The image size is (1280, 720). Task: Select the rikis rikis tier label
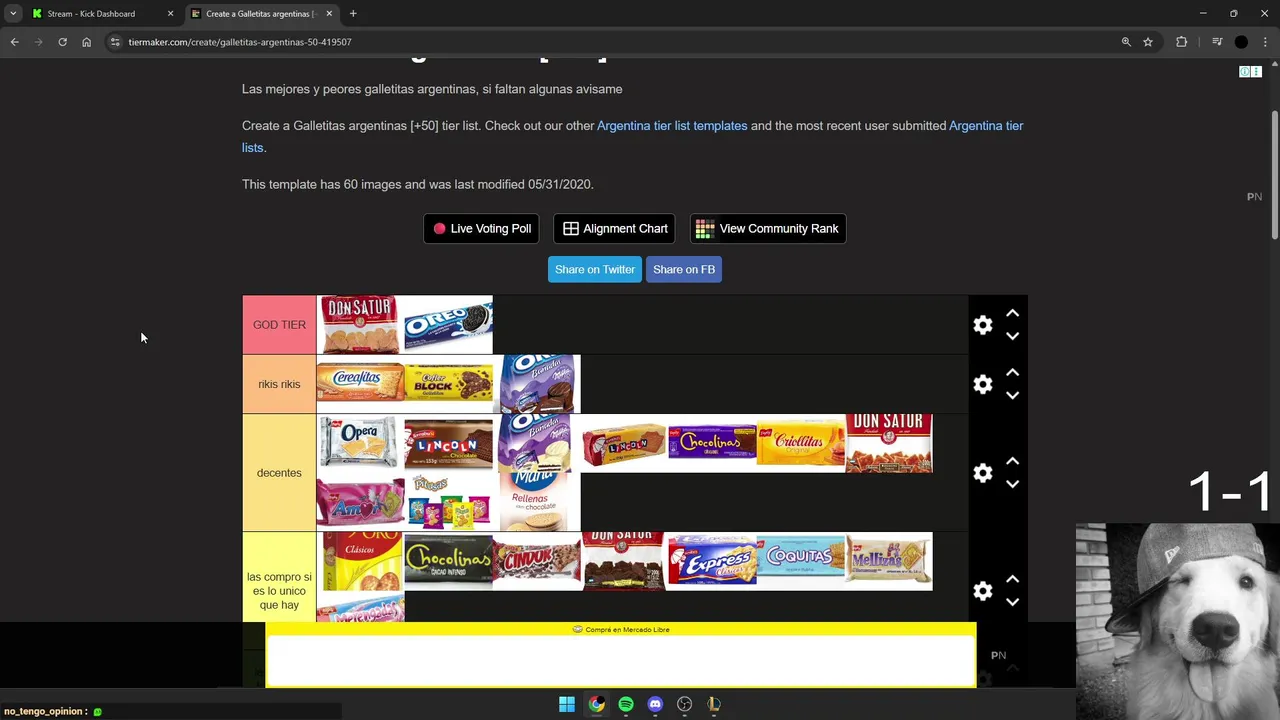click(x=279, y=384)
